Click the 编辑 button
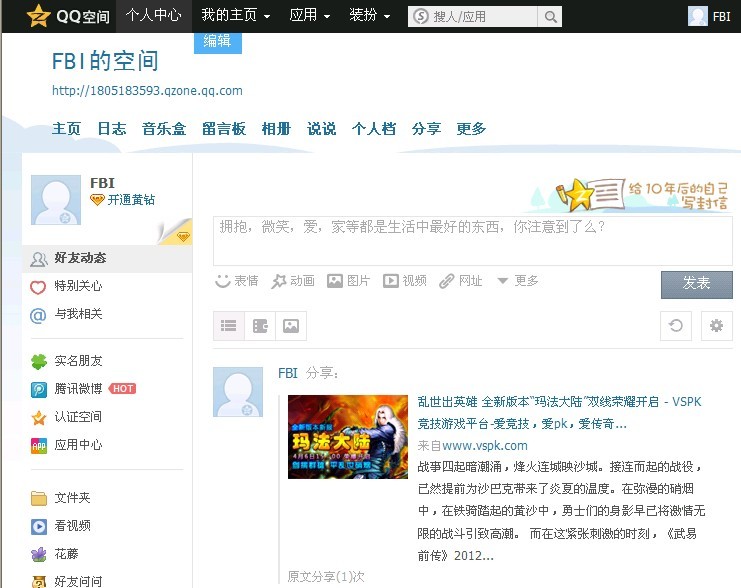Image resolution: width=741 pixels, height=588 pixels. tap(218, 42)
